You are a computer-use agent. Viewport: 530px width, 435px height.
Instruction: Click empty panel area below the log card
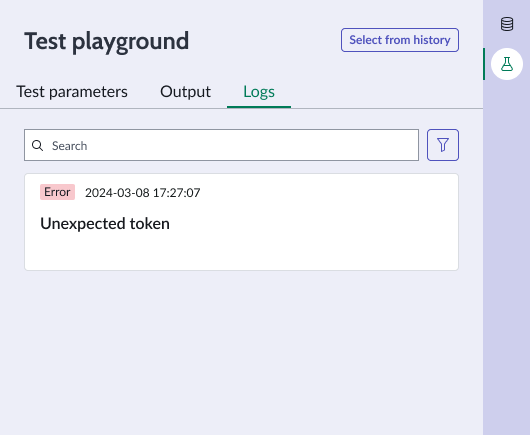click(241, 352)
